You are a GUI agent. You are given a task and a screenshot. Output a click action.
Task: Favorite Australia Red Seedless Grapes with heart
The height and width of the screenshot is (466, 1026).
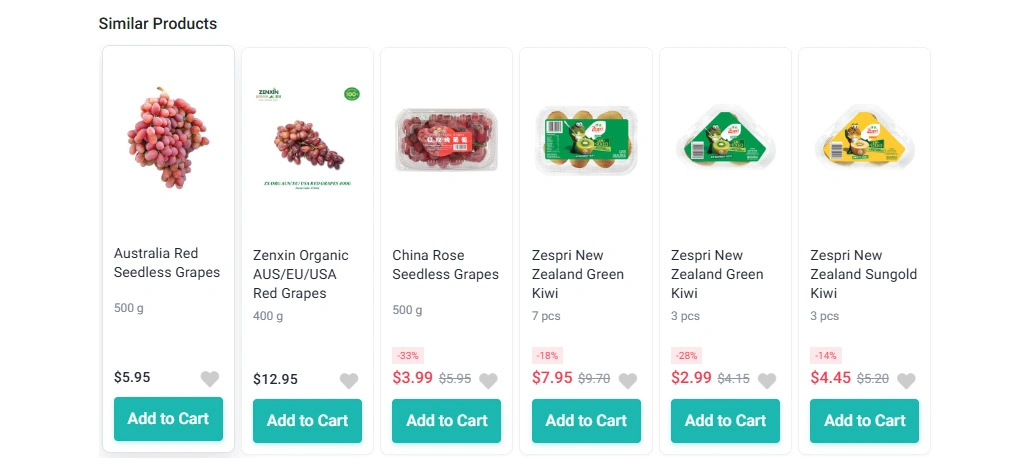tap(209, 378)
